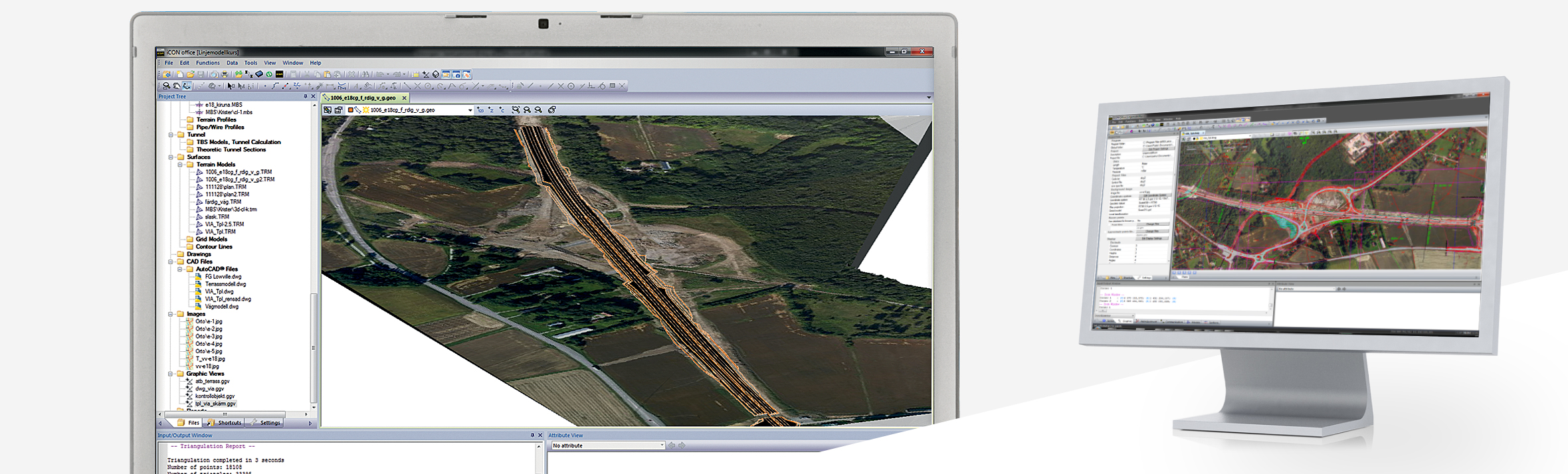
Task: Toggle the pin on Project Tree panel
Action: (x=306, y=97)
